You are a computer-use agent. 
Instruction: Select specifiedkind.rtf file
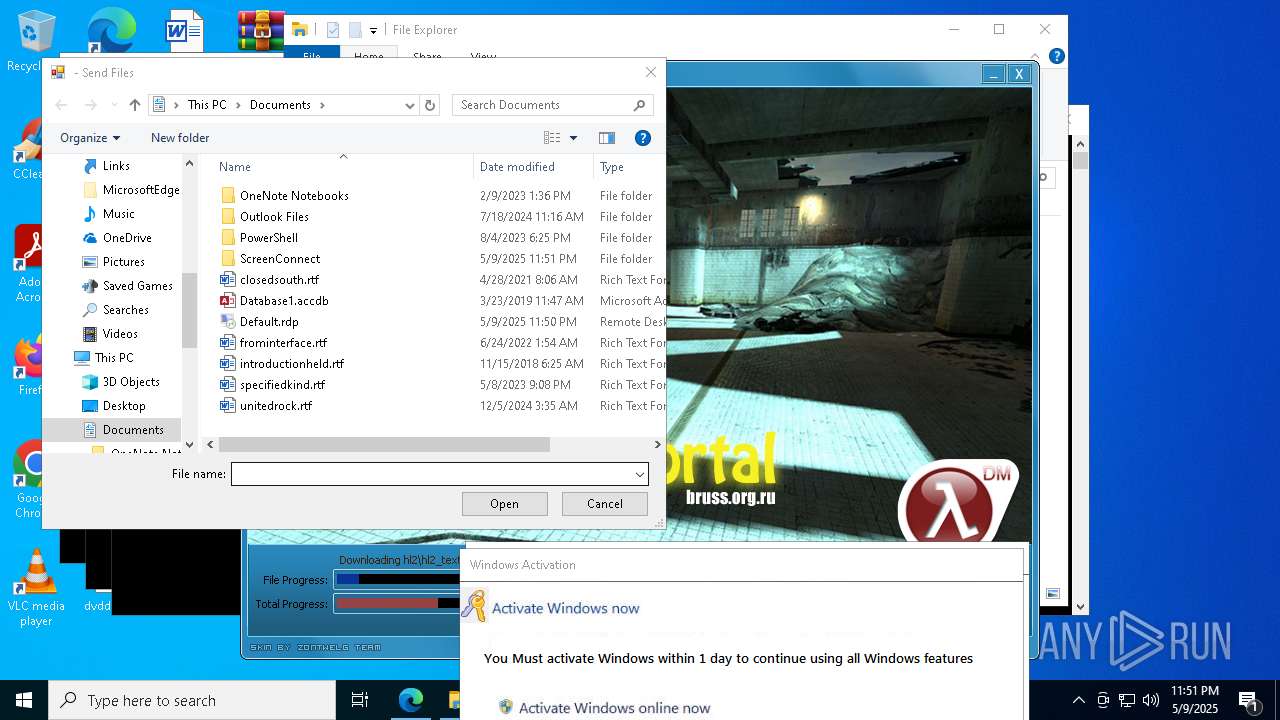[282, 385]
